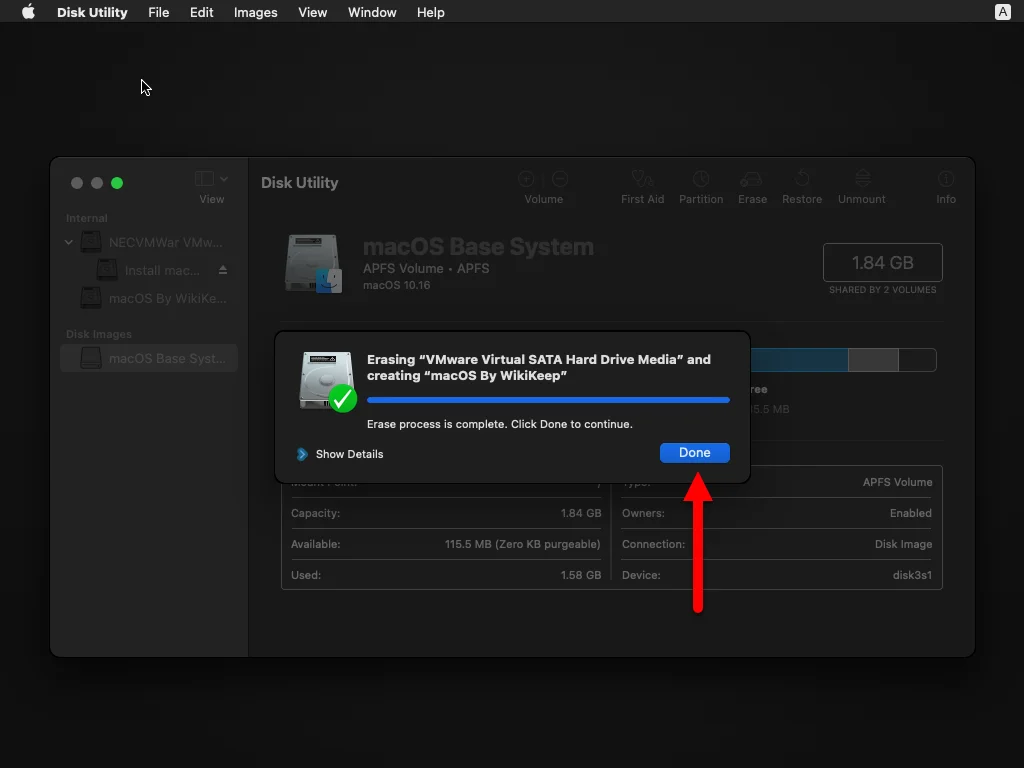Open the Edit menu
The image size is (1024, 768).
point(201,12)
